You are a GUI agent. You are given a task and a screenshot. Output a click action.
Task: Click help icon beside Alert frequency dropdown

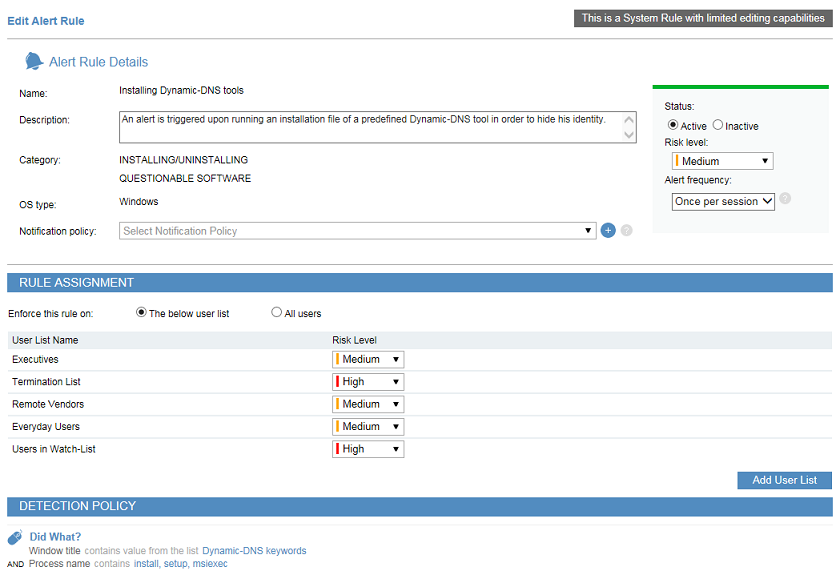785,199
